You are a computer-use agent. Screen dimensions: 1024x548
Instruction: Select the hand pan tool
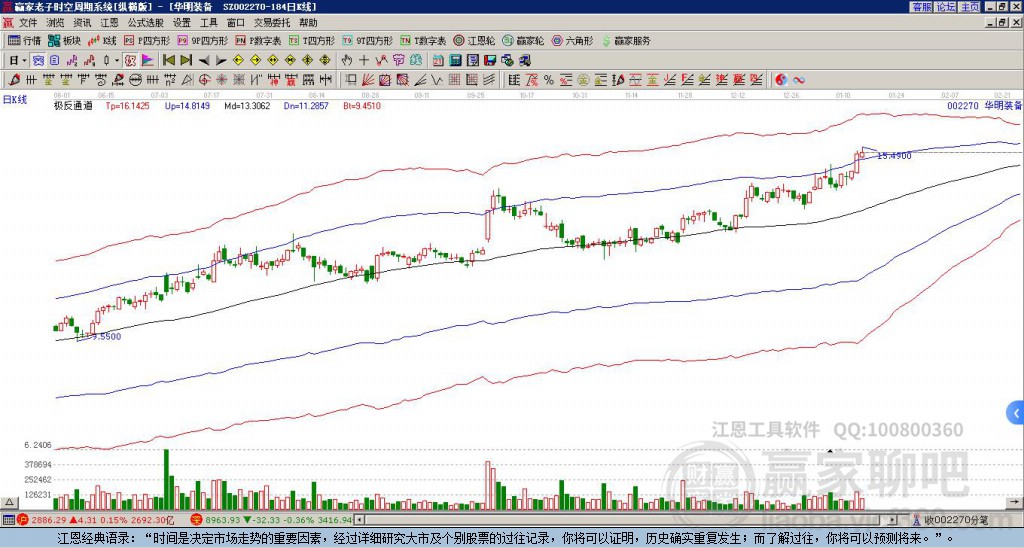346,60
